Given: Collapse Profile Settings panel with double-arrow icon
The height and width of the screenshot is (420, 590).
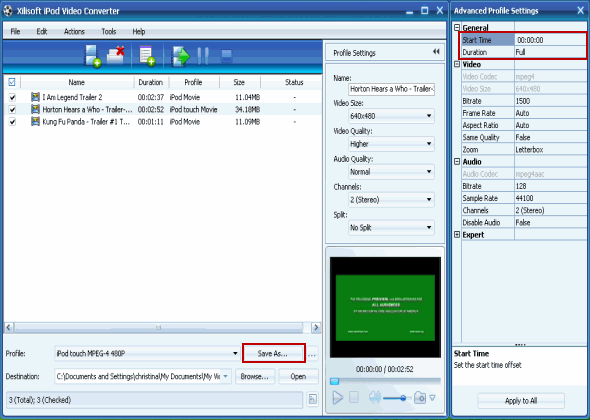Looking at the screenshot, I should click(436, 52).
